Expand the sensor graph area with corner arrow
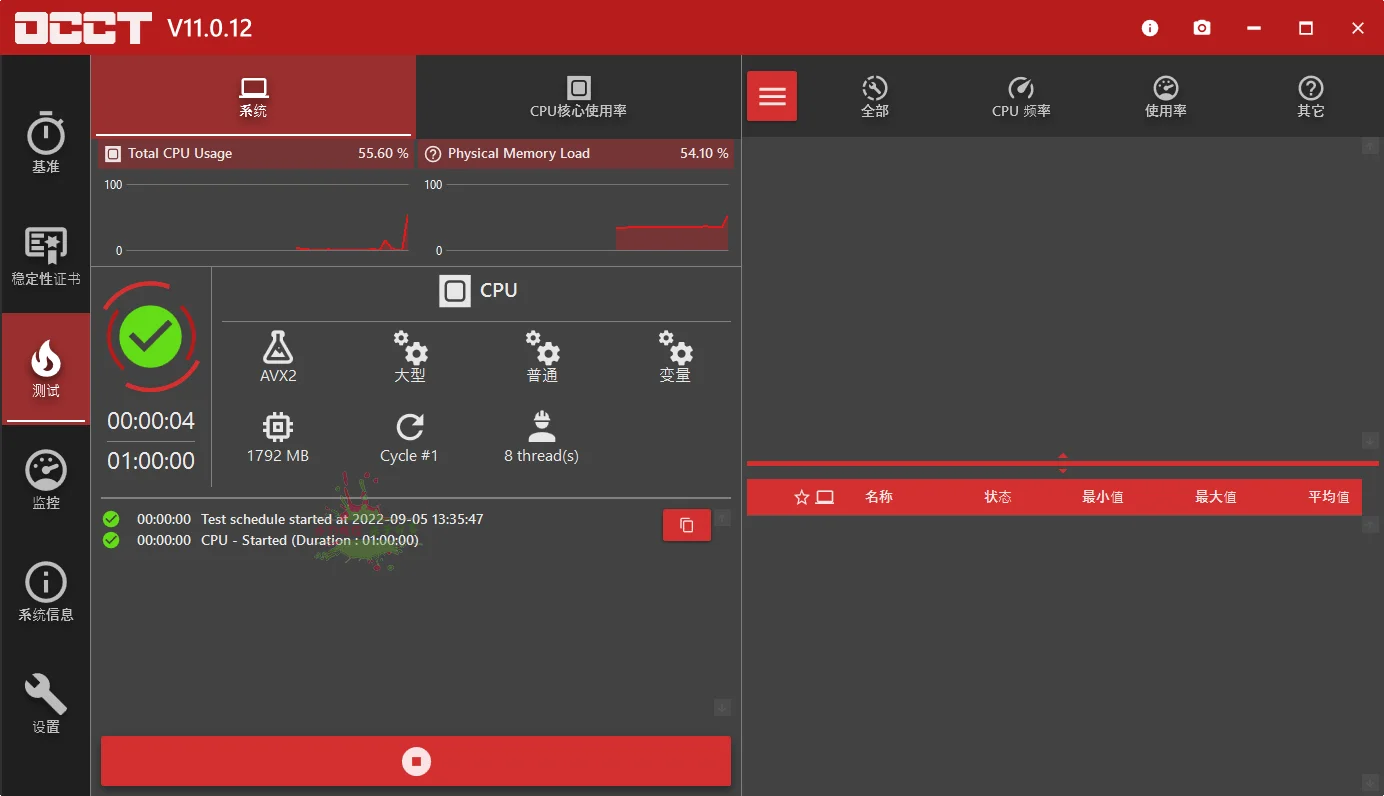Screen dimensions: 1384x796 [1369, 146]
